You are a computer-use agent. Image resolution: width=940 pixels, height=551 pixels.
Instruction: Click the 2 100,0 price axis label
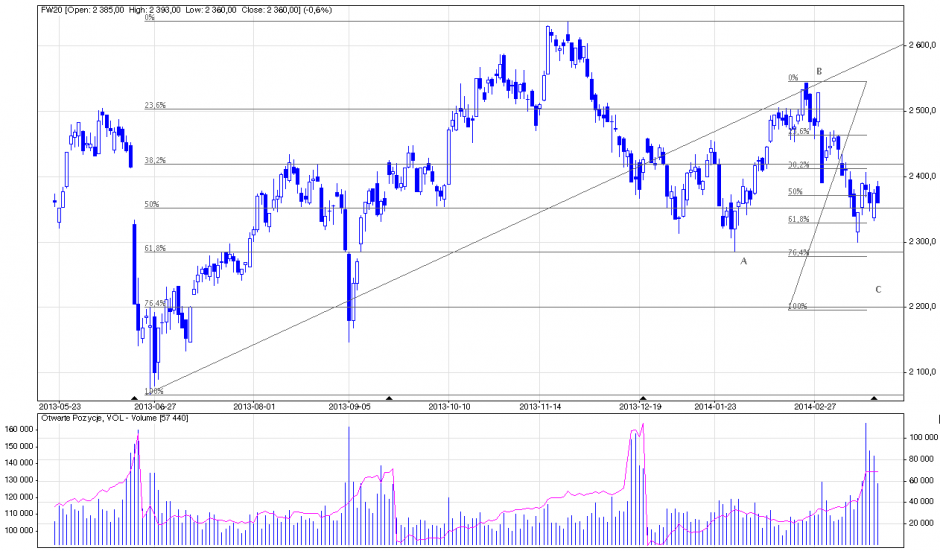[x=918, y=373]
